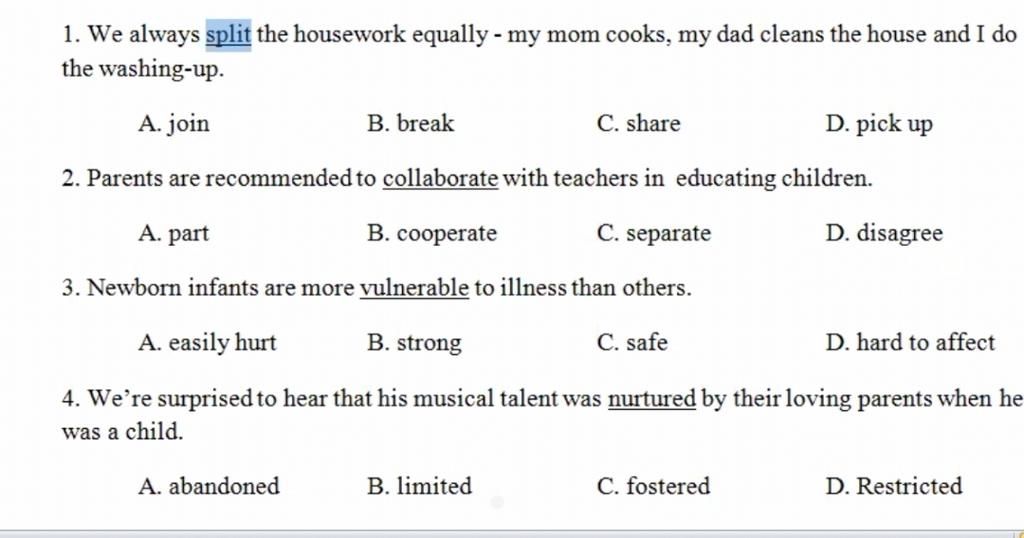
Task: Select answer D. Restricted
Action: tap(894, 486)
